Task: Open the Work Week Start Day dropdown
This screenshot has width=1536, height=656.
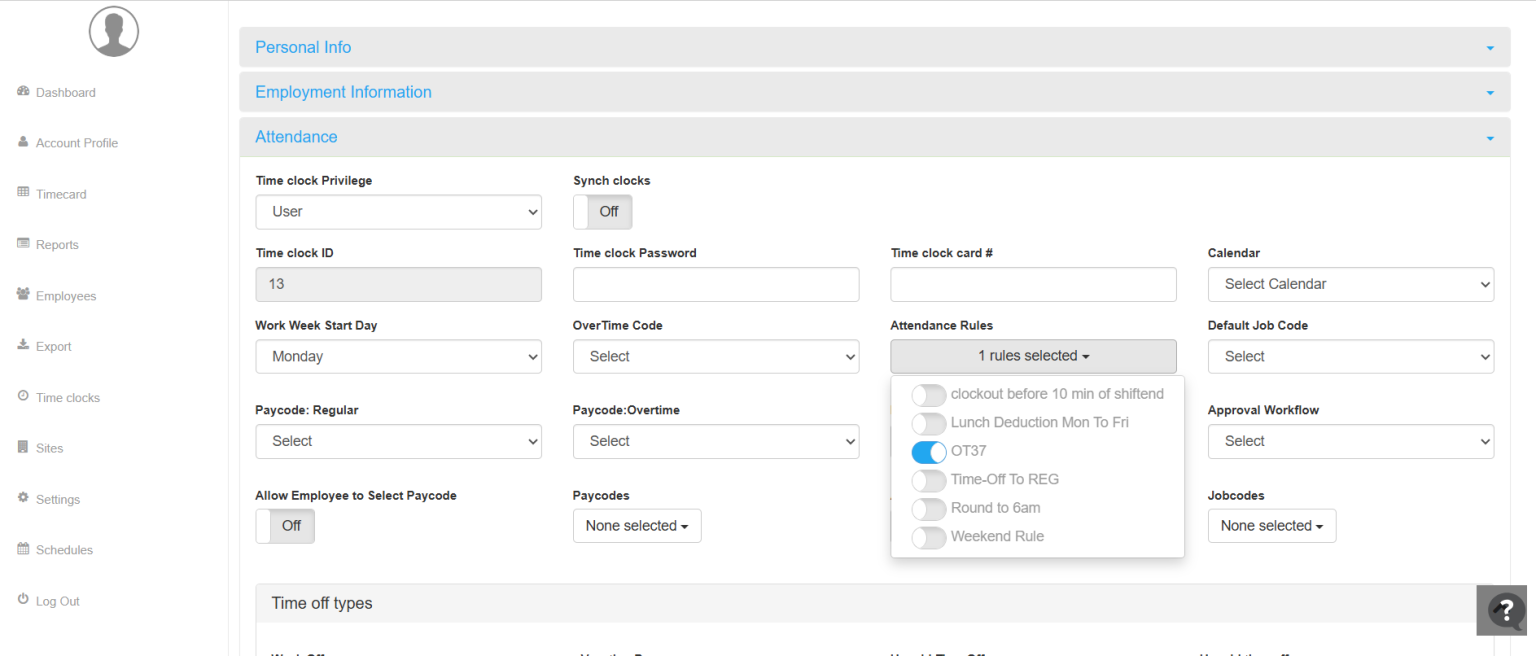Action: click(398, 357)
